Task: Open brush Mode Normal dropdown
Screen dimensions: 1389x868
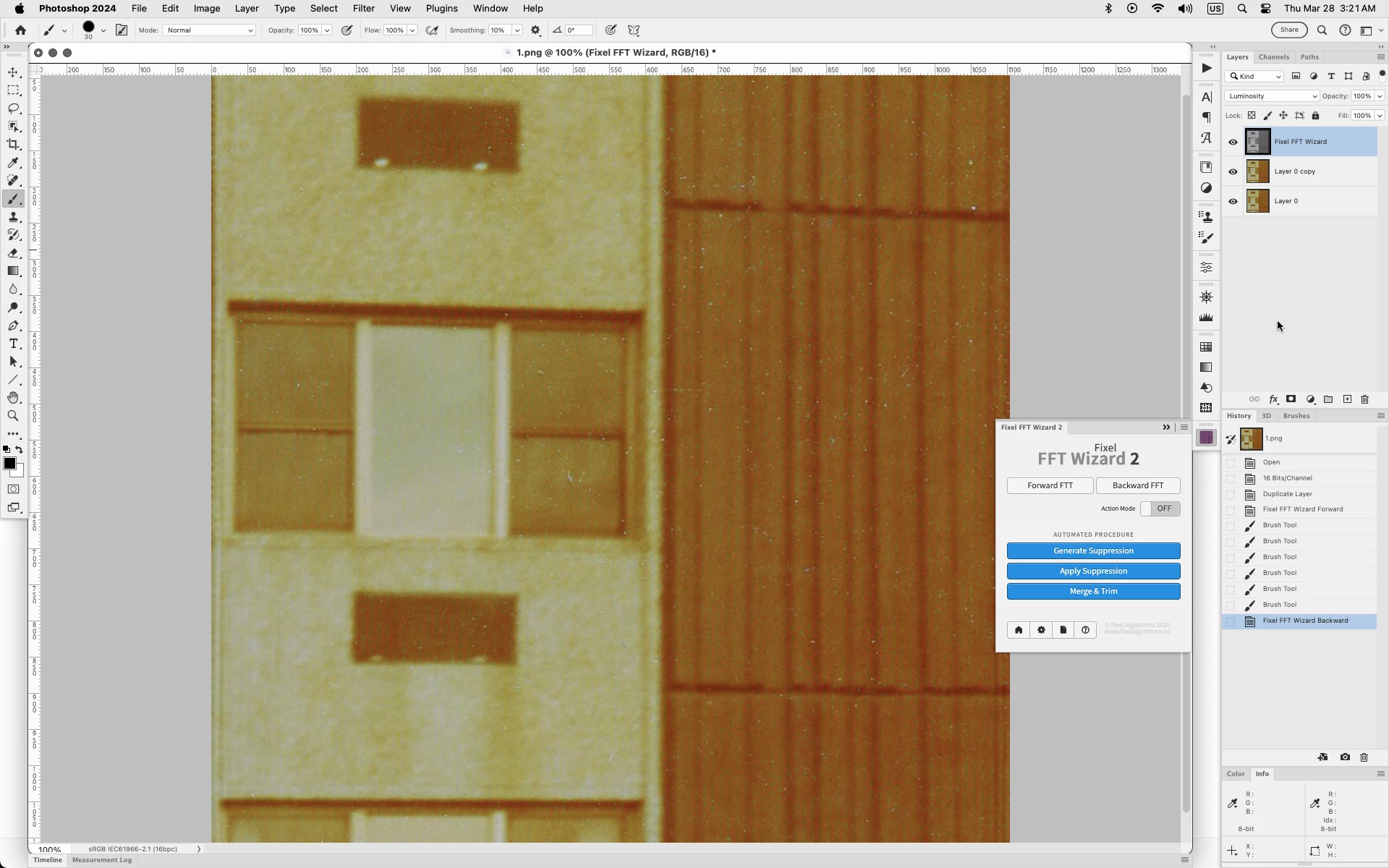Action: click(210, 30)
